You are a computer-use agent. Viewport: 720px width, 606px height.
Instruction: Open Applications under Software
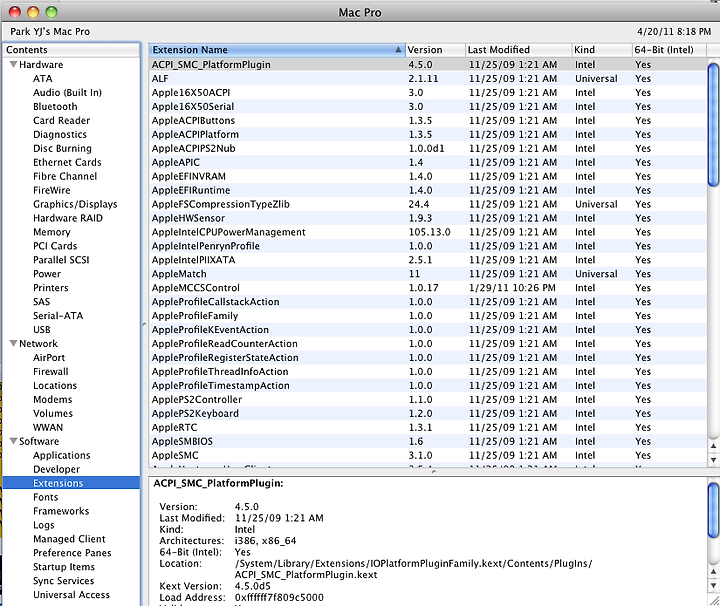(x=62, y=455)
